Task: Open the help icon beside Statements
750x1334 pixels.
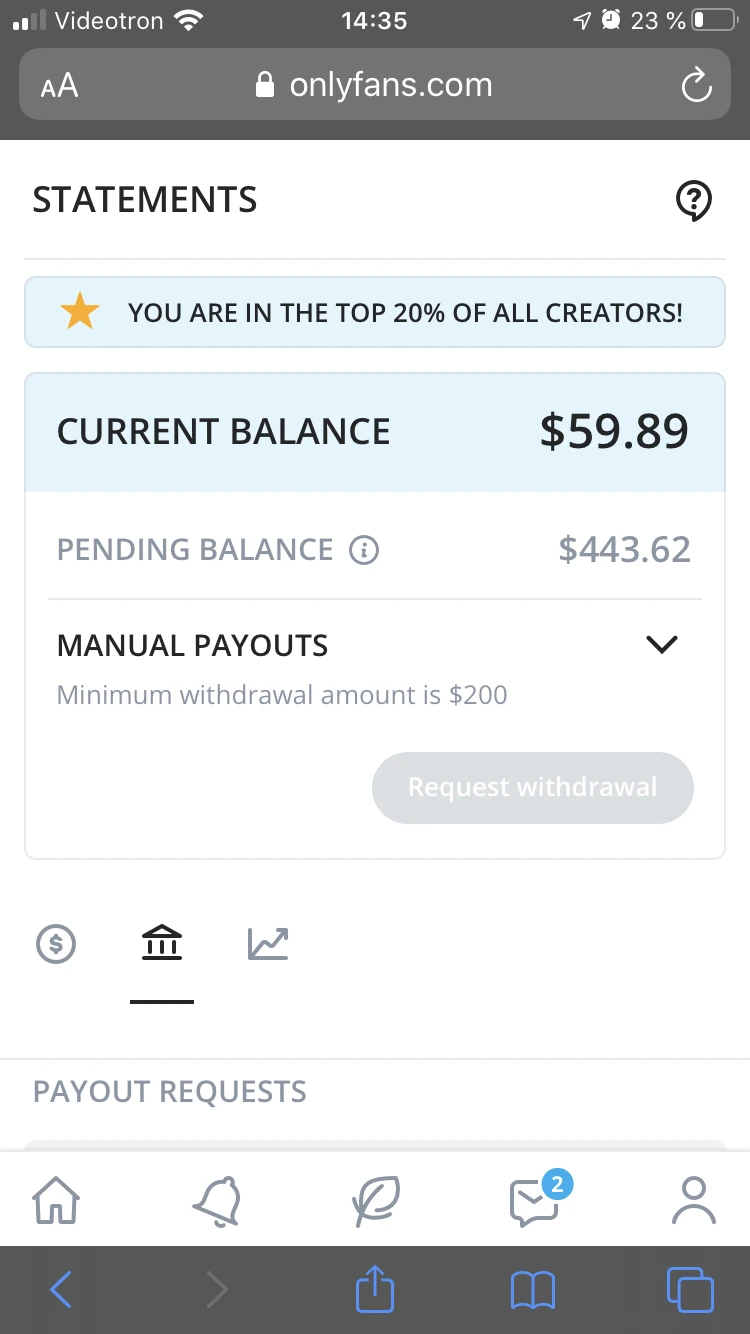Action: coord(694,201)
